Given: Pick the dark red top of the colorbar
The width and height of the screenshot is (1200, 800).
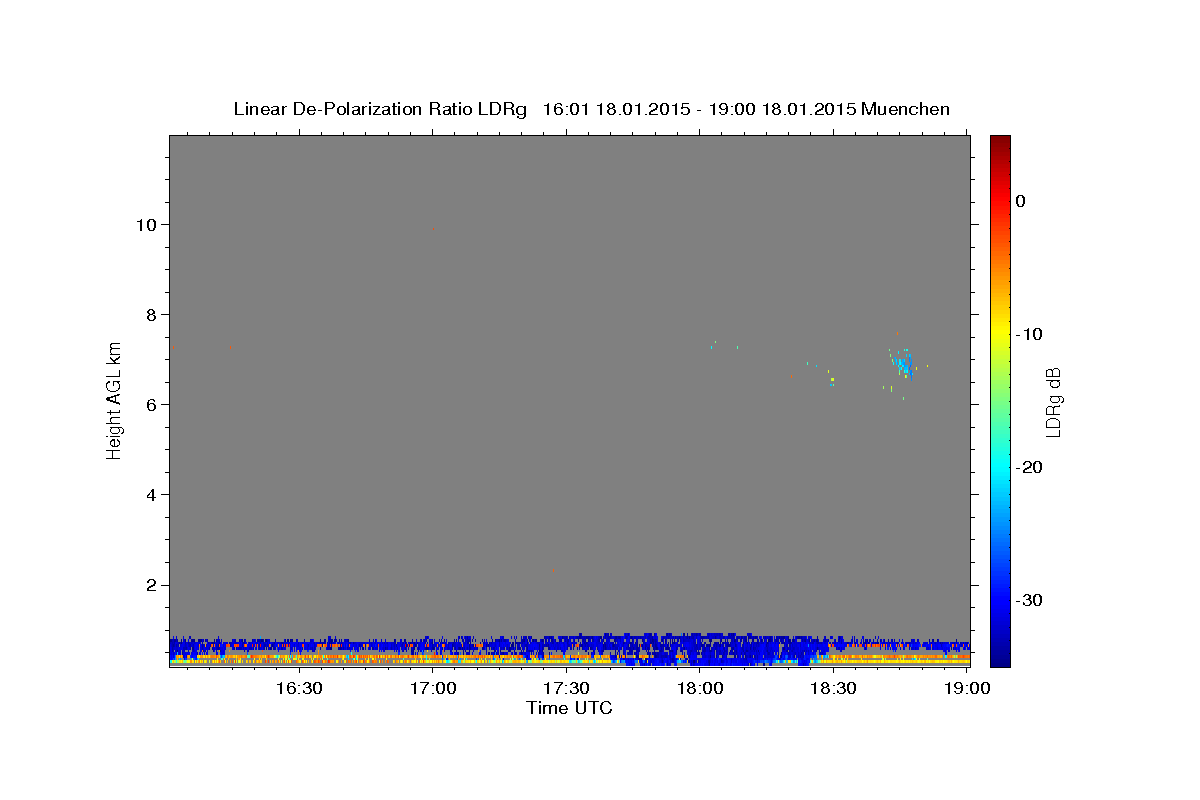Looking at the screenshot, I should [1000, 143].
